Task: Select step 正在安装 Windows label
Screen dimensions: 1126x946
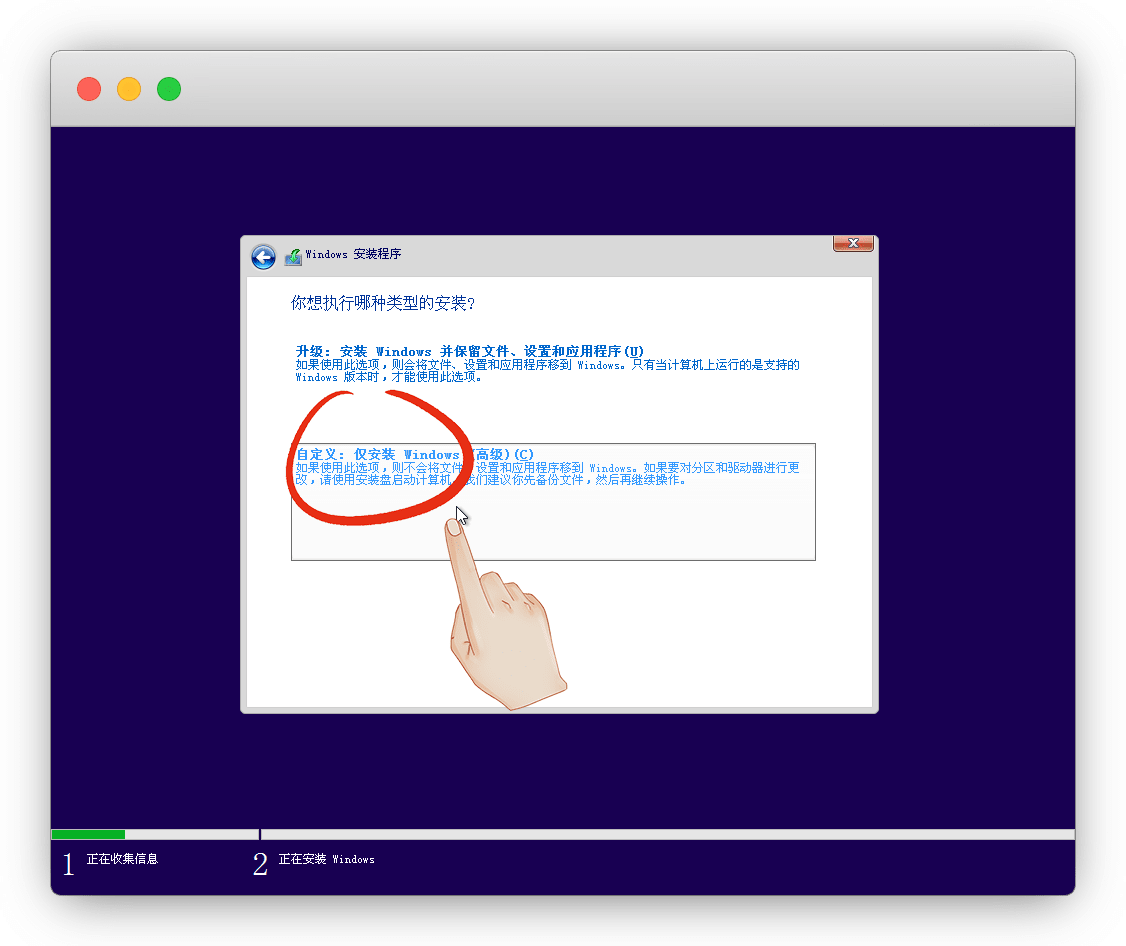Action: tap(326, 859)
